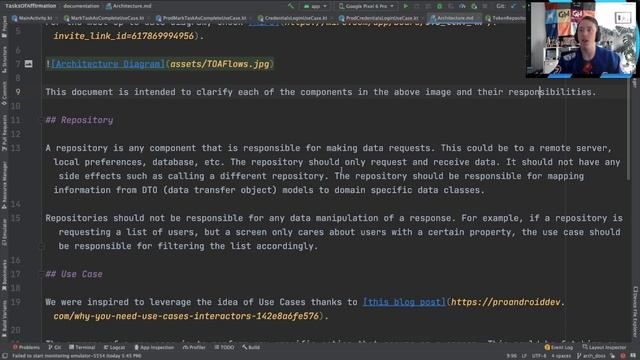Open the Build tool window

pos(251,347)
